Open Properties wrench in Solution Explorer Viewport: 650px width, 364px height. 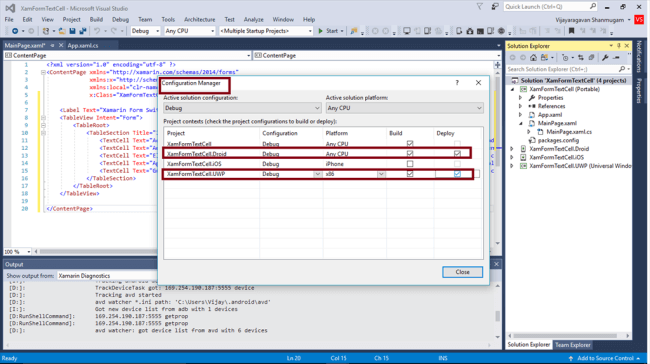pyautogui.click(x=605, y=58)
